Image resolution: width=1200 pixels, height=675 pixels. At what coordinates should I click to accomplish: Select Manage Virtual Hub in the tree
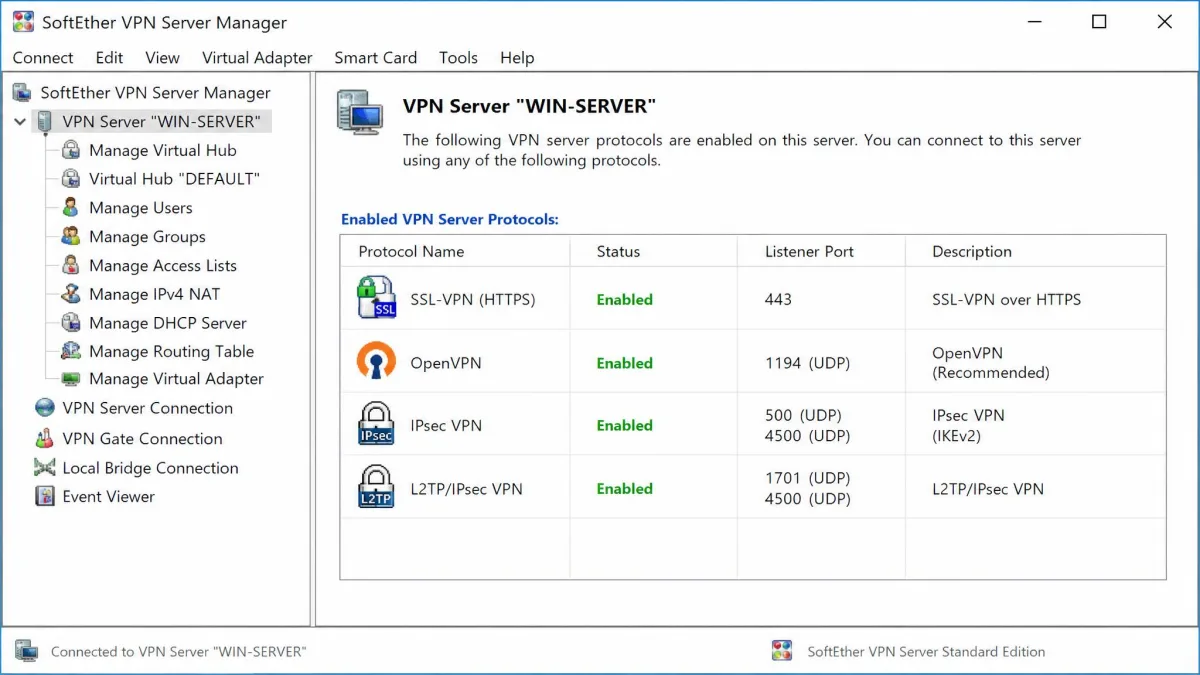[x=163, y=150]
